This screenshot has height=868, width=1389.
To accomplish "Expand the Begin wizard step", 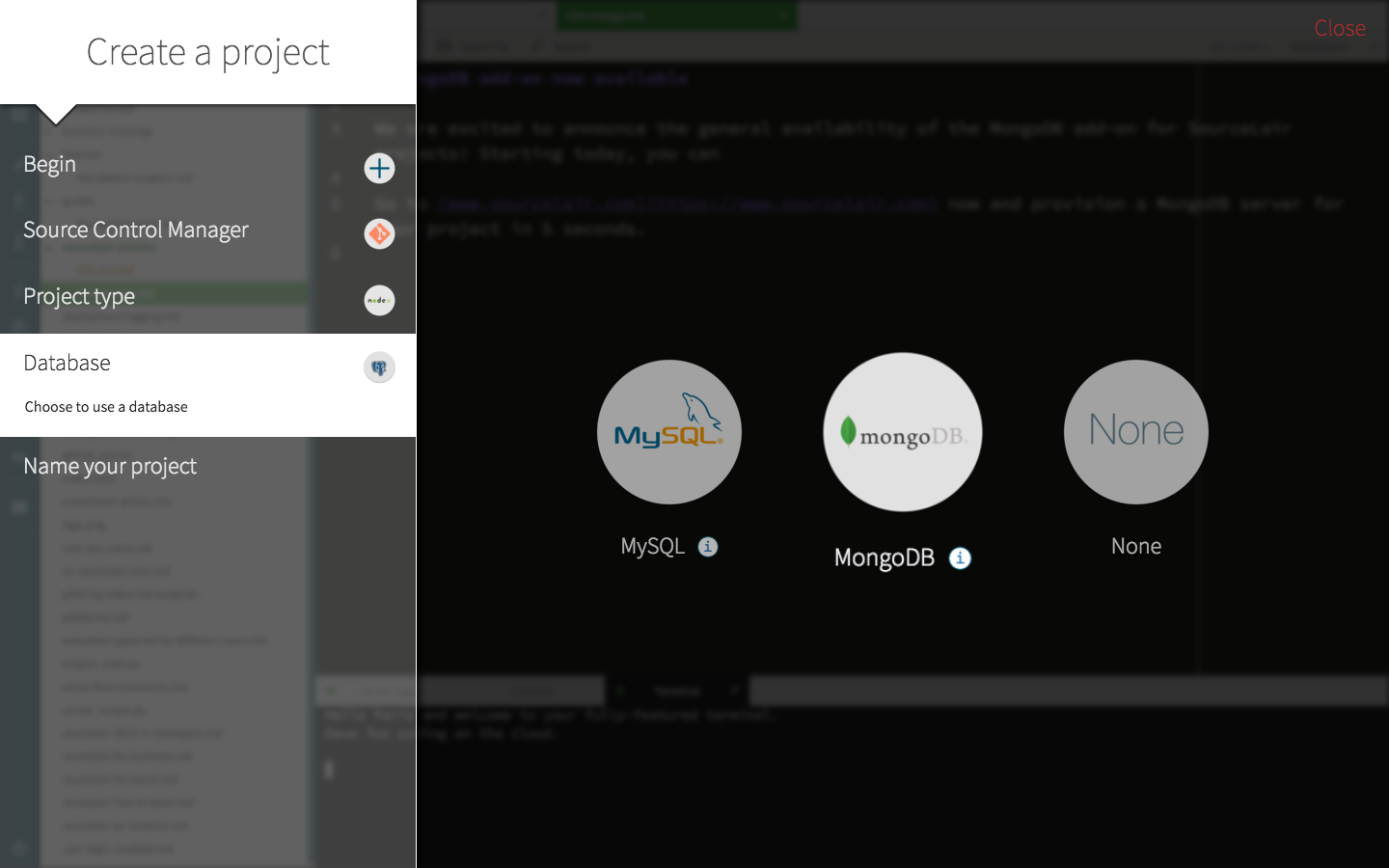I will click(49, 164).
